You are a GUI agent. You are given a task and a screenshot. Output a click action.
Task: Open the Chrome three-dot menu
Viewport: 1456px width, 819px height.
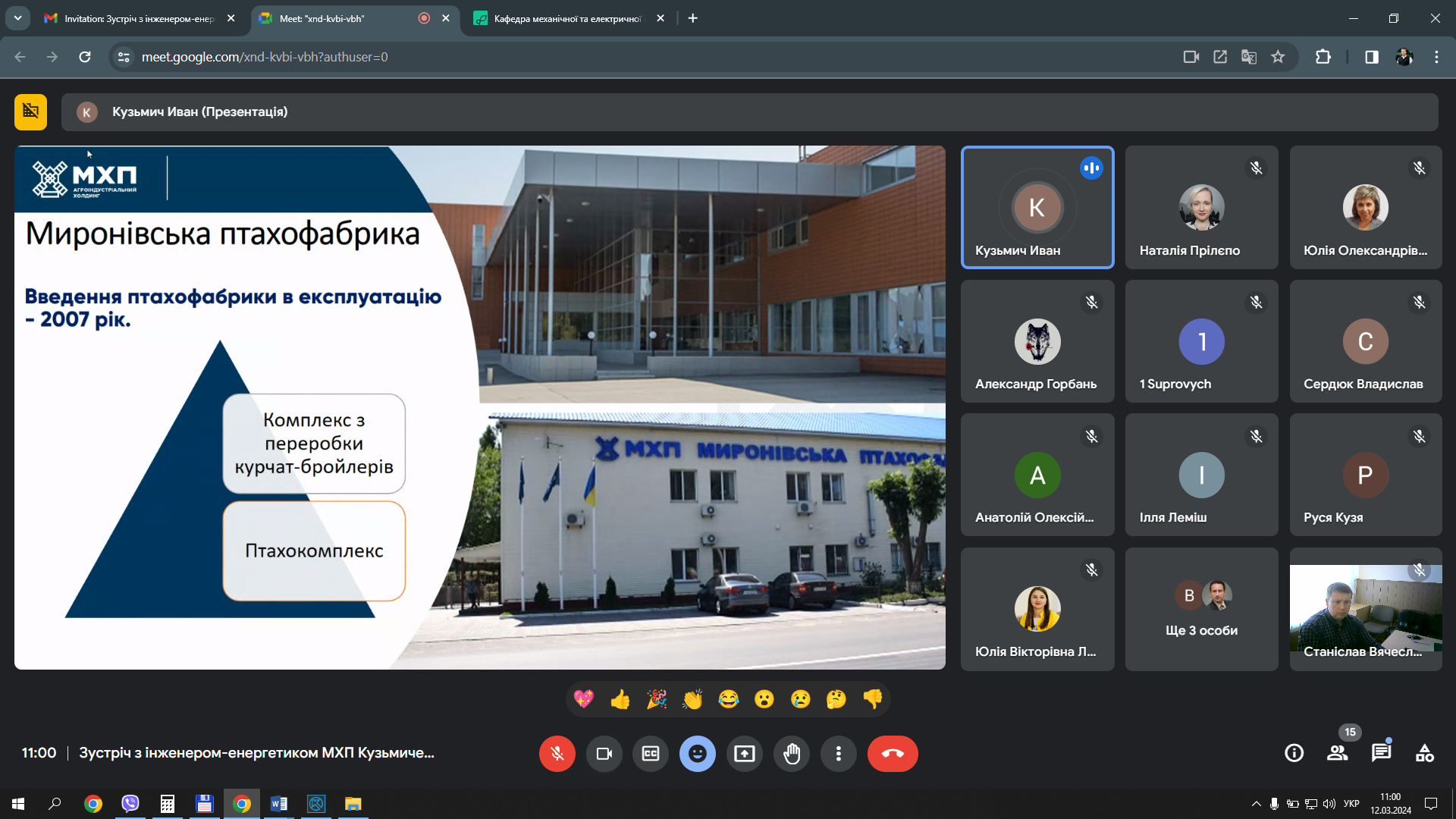click(1436, 57)
